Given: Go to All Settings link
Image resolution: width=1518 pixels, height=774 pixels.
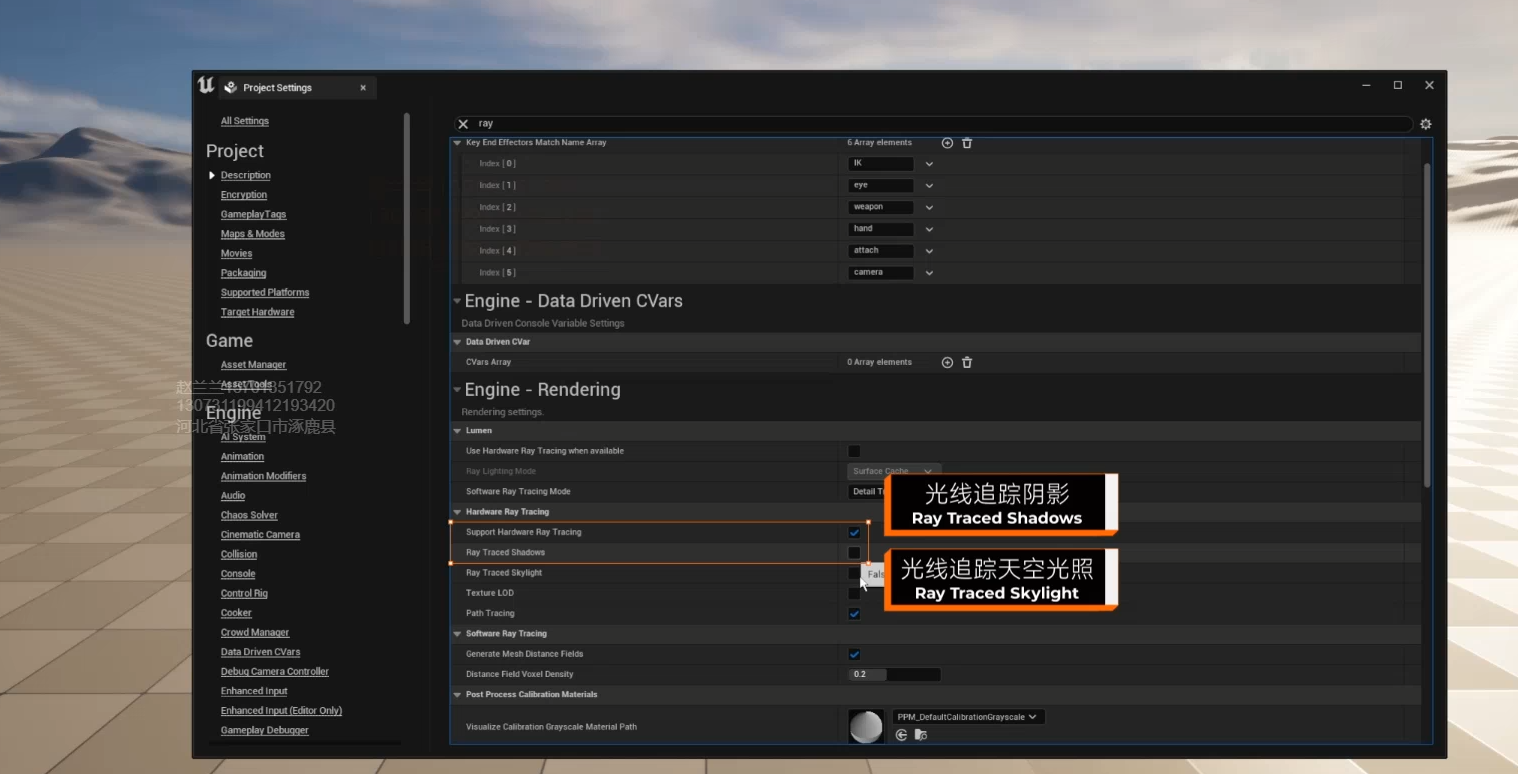Looking at the screenshot, I should [x=244, y=121].
